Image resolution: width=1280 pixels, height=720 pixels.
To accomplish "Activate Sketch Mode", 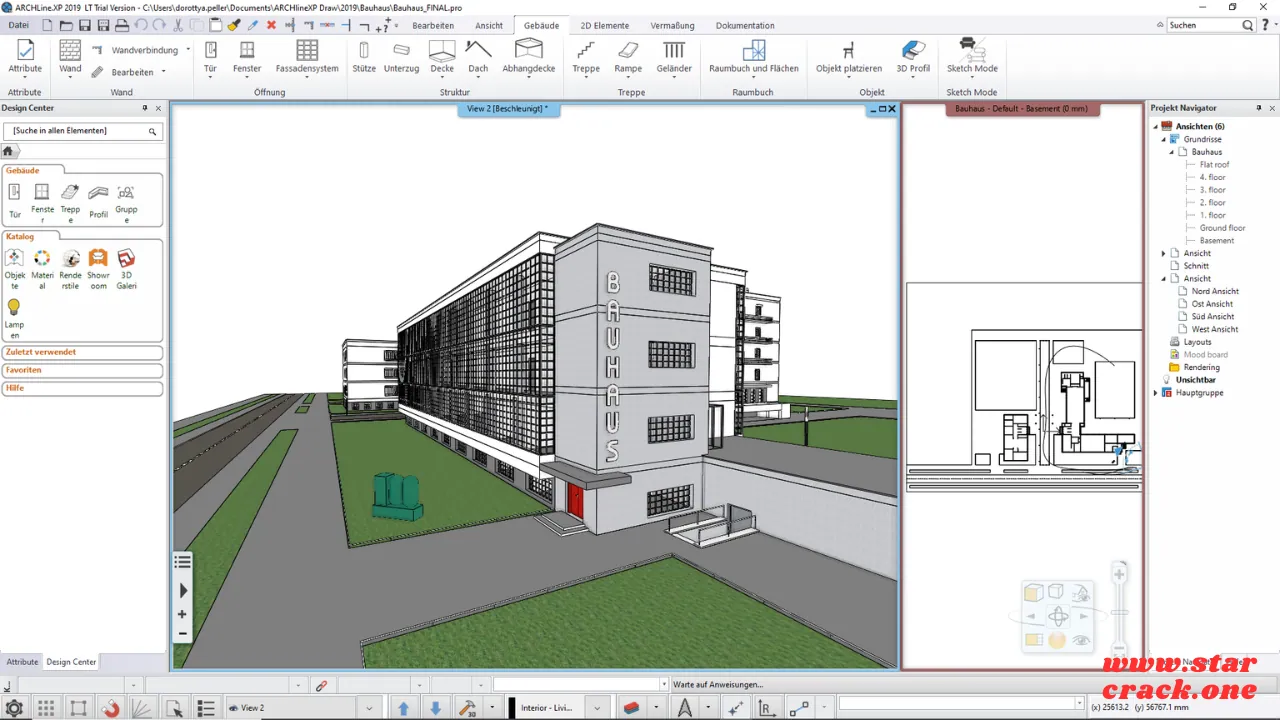I will click(x=972, y=56).
